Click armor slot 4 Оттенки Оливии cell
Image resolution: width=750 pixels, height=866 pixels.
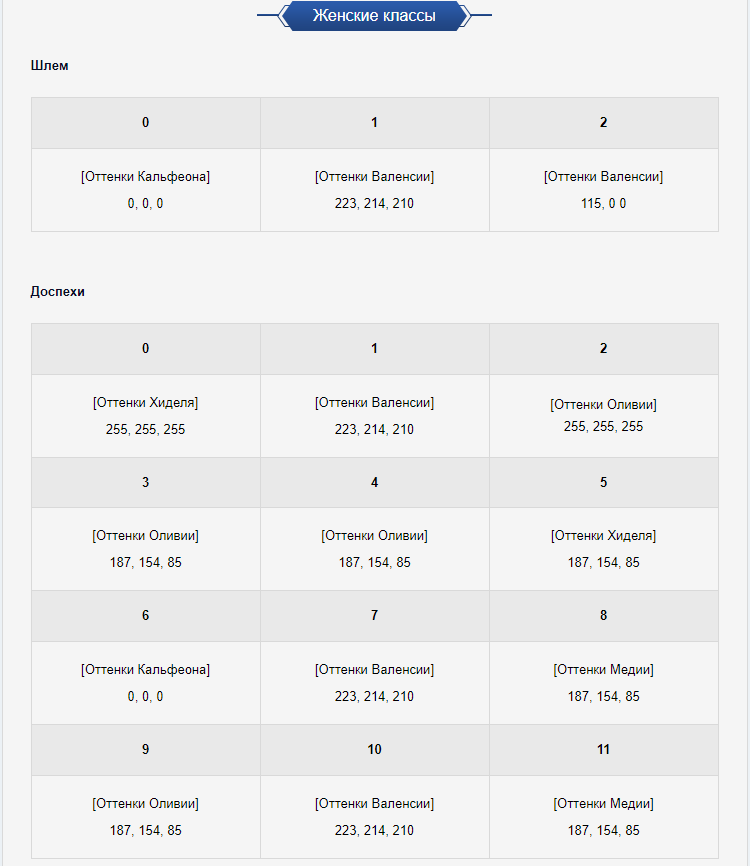click(x=374, y=549)
